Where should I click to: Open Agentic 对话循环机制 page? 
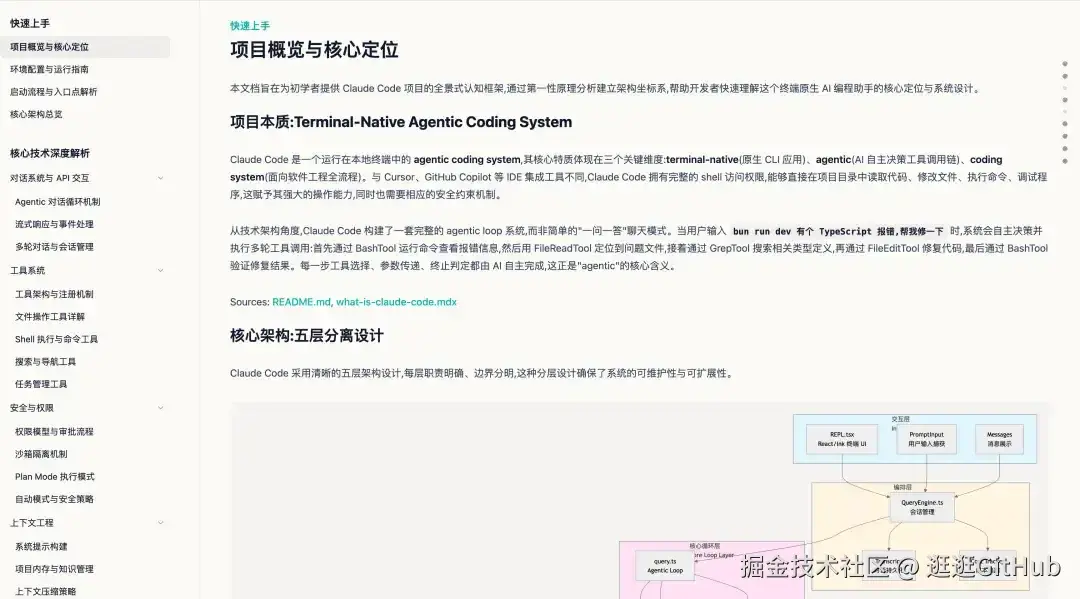[58, 202]
